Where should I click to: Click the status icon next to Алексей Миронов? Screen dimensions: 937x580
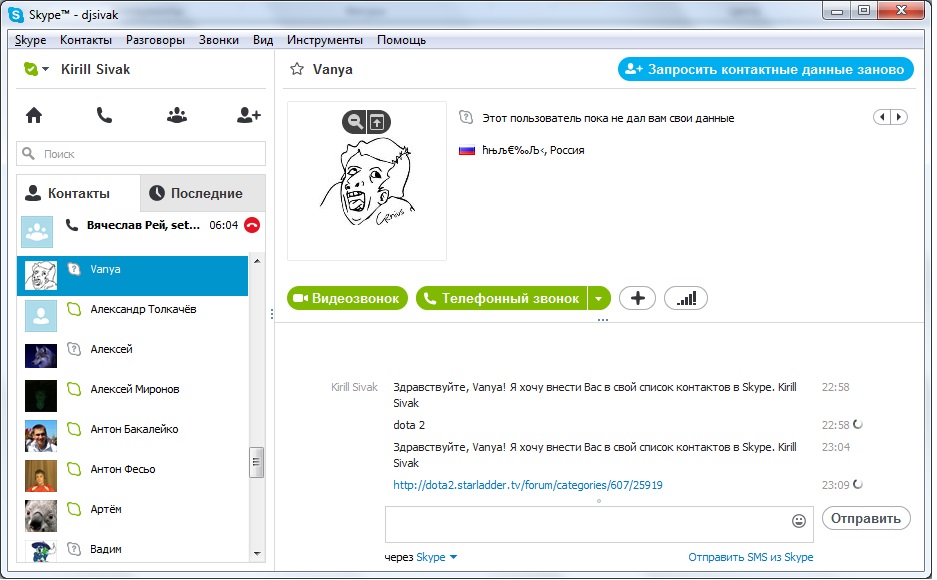pyautogui.click(x=74, y=389)
